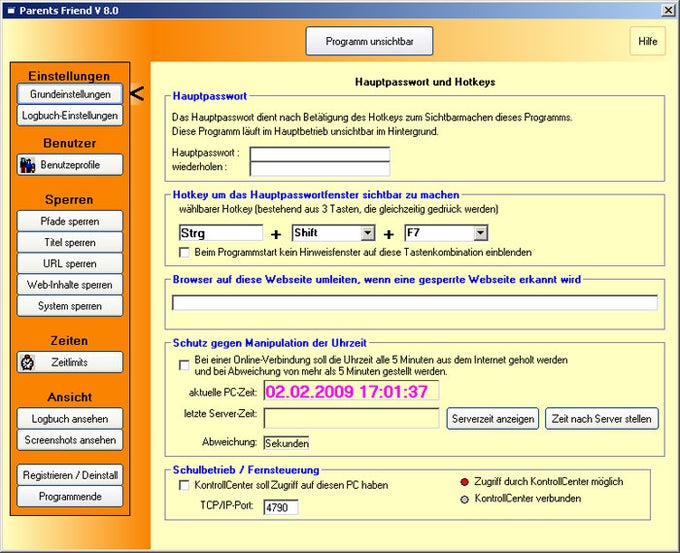Focus the wiederholen password field

[320, 168]
